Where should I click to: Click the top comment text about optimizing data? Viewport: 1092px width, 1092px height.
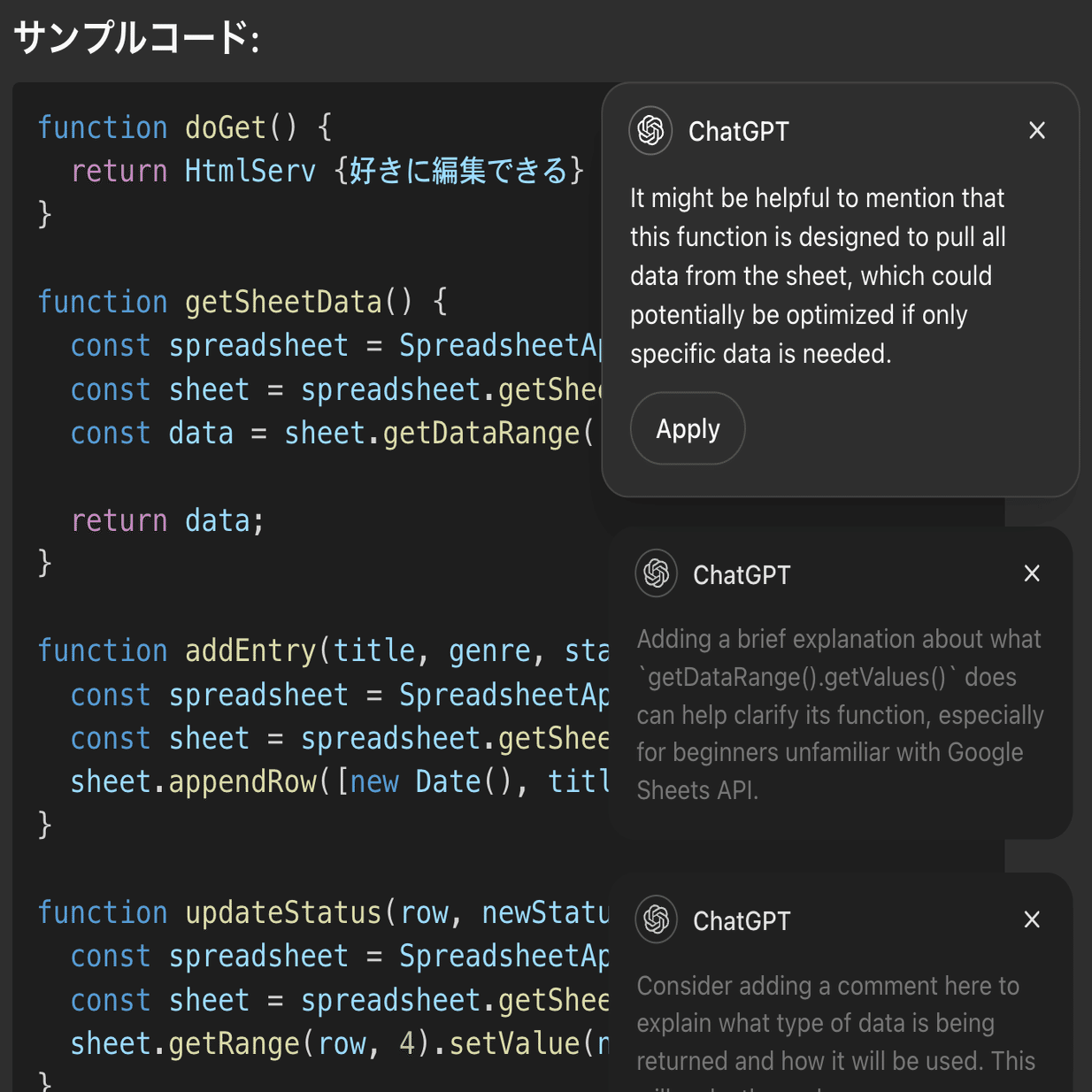point(818,275)
